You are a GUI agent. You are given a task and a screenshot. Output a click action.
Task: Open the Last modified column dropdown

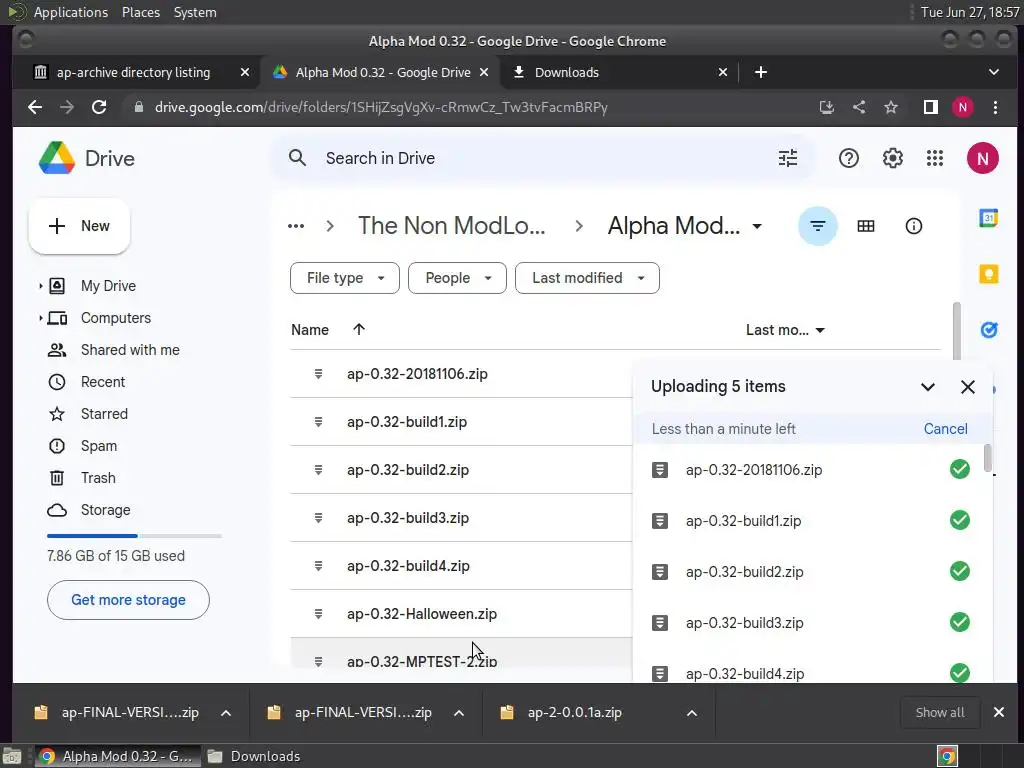[x=820, y=330]
